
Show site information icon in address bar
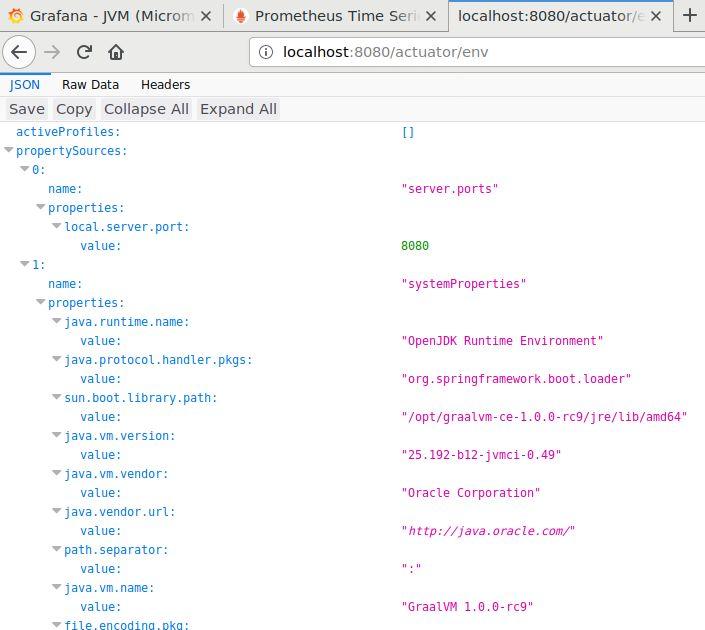pos(266,52)
